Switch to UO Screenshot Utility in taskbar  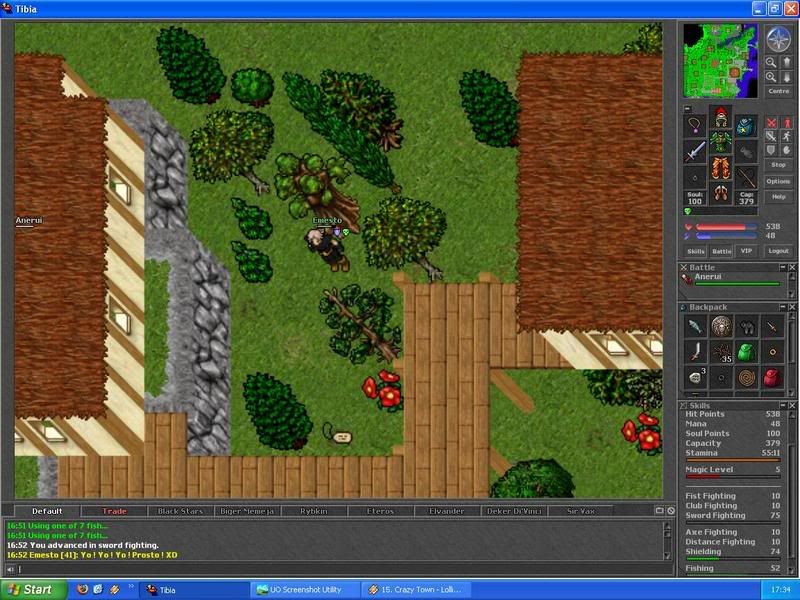pyautogui.click(x=305, y=590)
